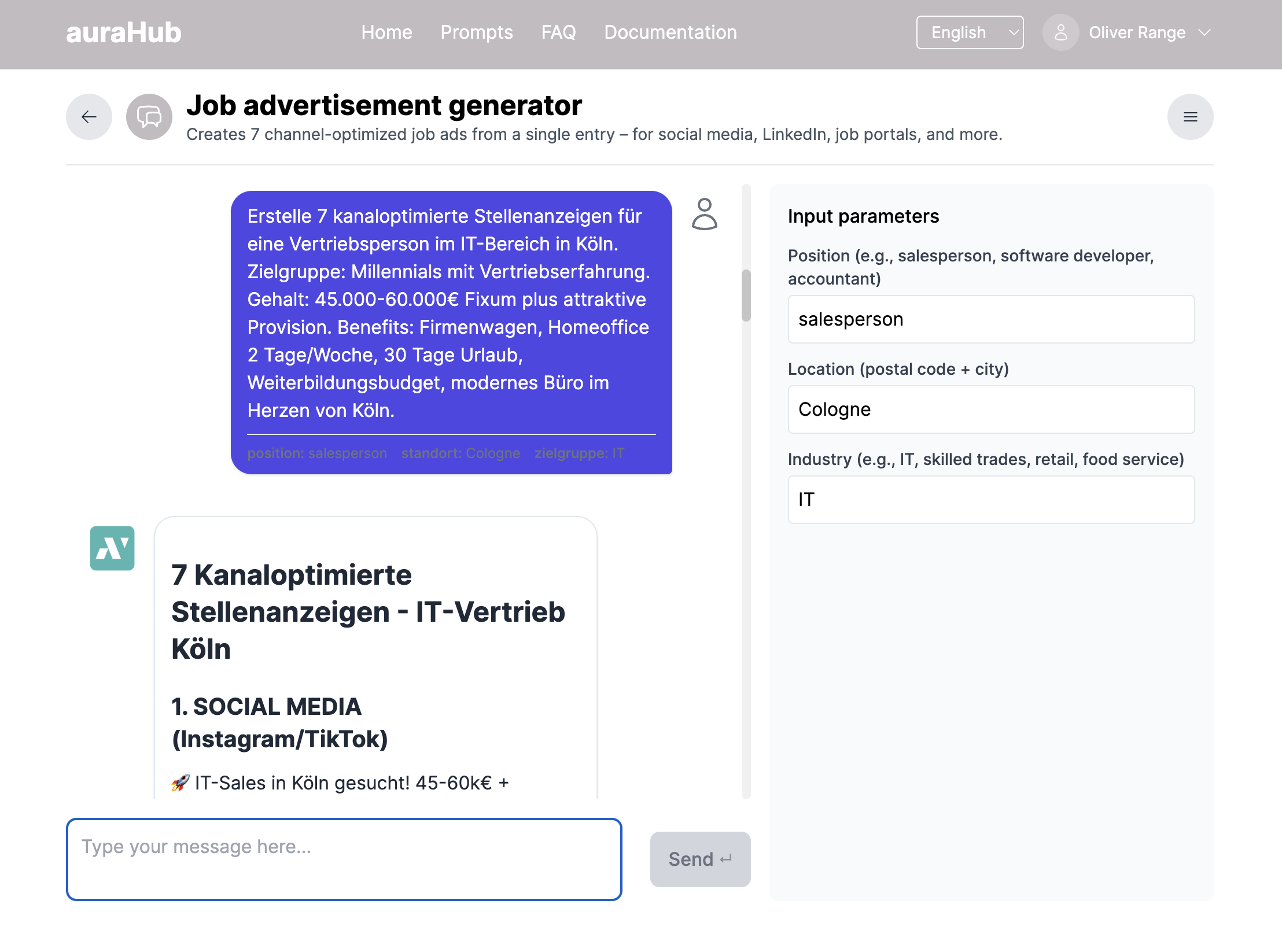1282x952 pixels.
Task: Open the FAQ page
Action: [x=558, y=32]
